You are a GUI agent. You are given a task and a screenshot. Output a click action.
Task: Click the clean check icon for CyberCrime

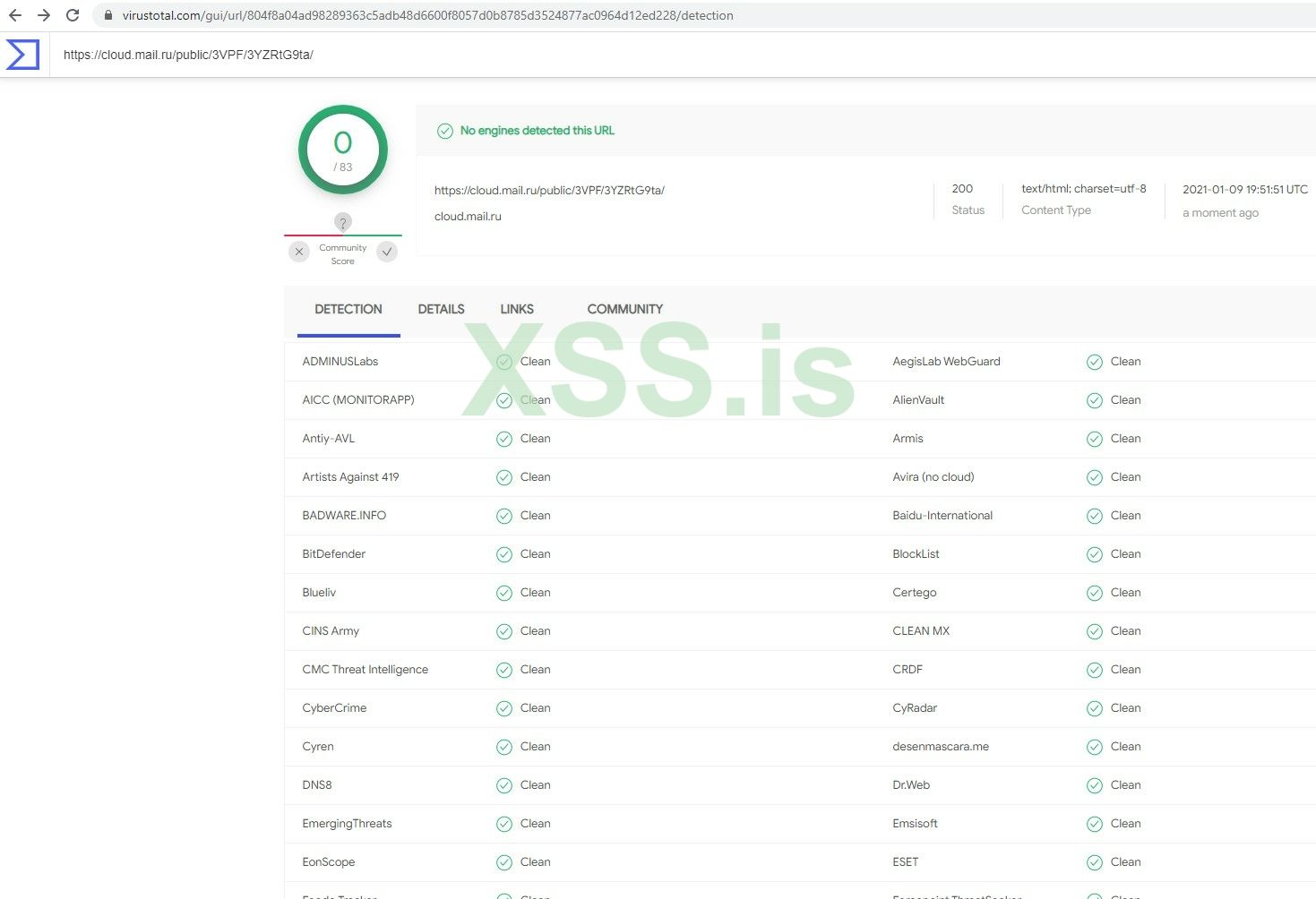(x=504, y=709)
